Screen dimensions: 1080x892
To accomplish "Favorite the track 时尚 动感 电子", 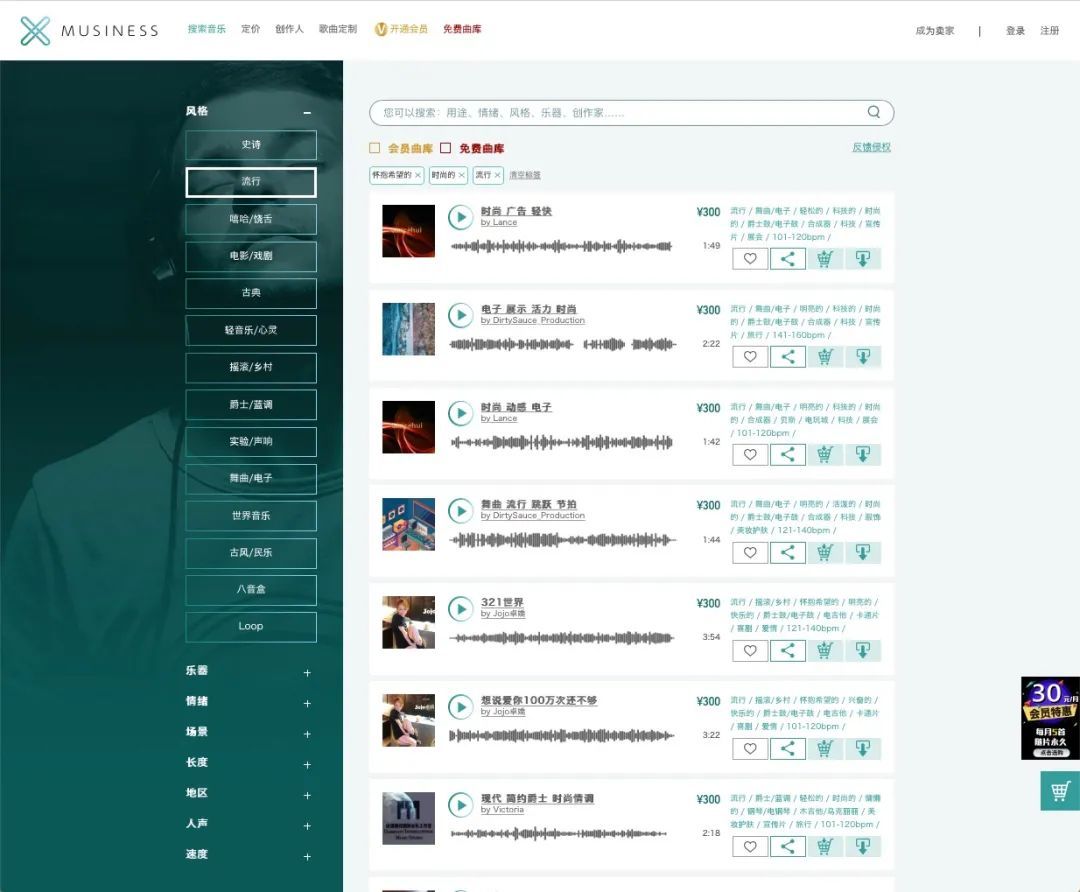I will pos(750,455).
